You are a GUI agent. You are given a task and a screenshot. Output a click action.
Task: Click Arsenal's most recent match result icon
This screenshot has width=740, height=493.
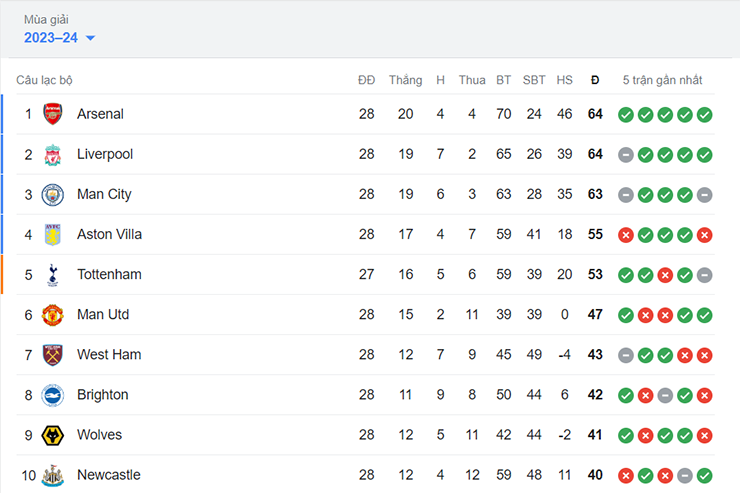coord(705,114)
